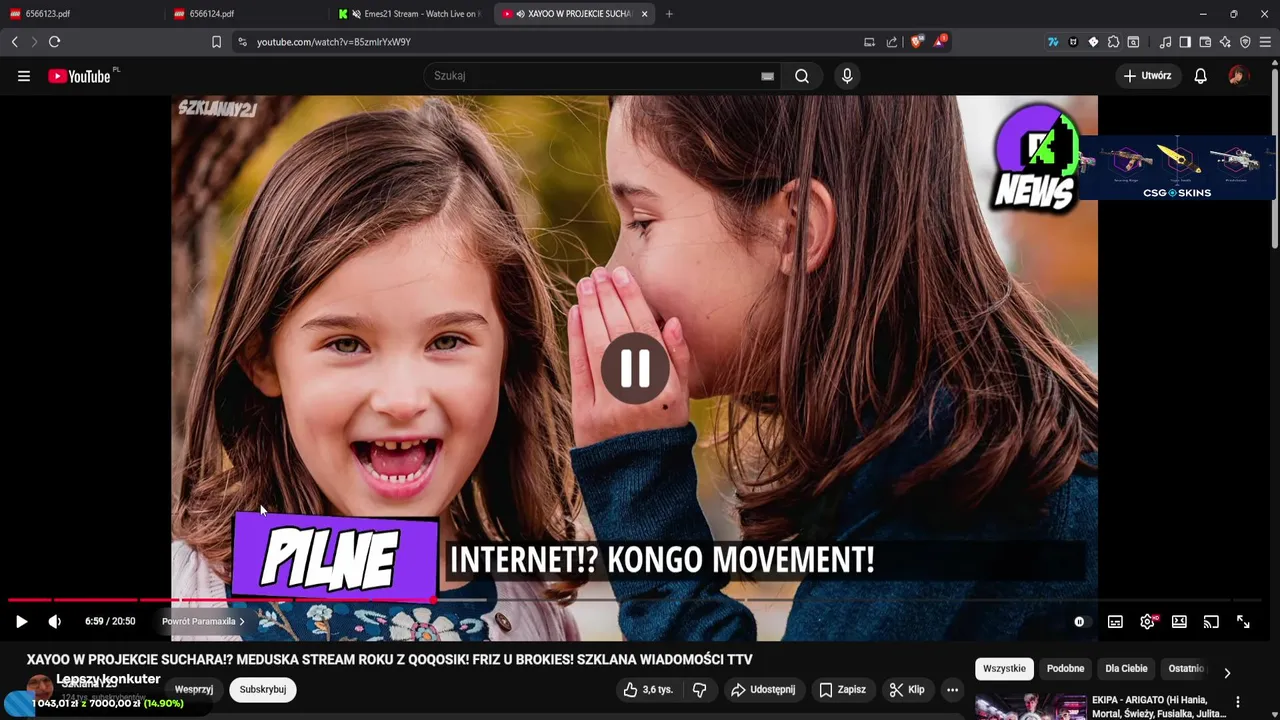Toggle the browser sidebar panel

pos(1185,42)
